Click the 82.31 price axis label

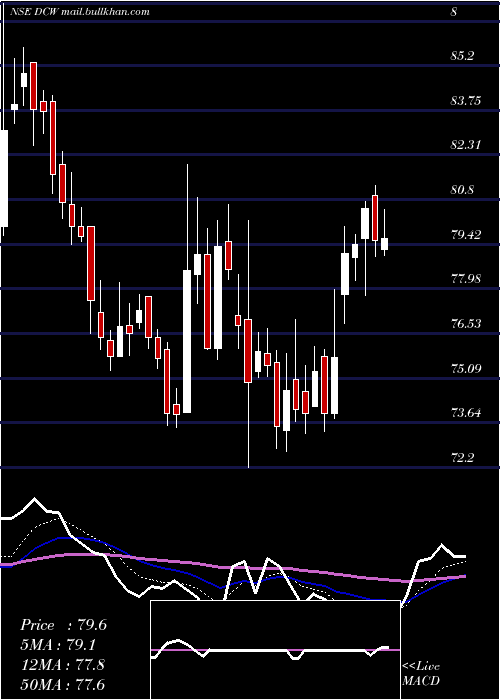466,145
